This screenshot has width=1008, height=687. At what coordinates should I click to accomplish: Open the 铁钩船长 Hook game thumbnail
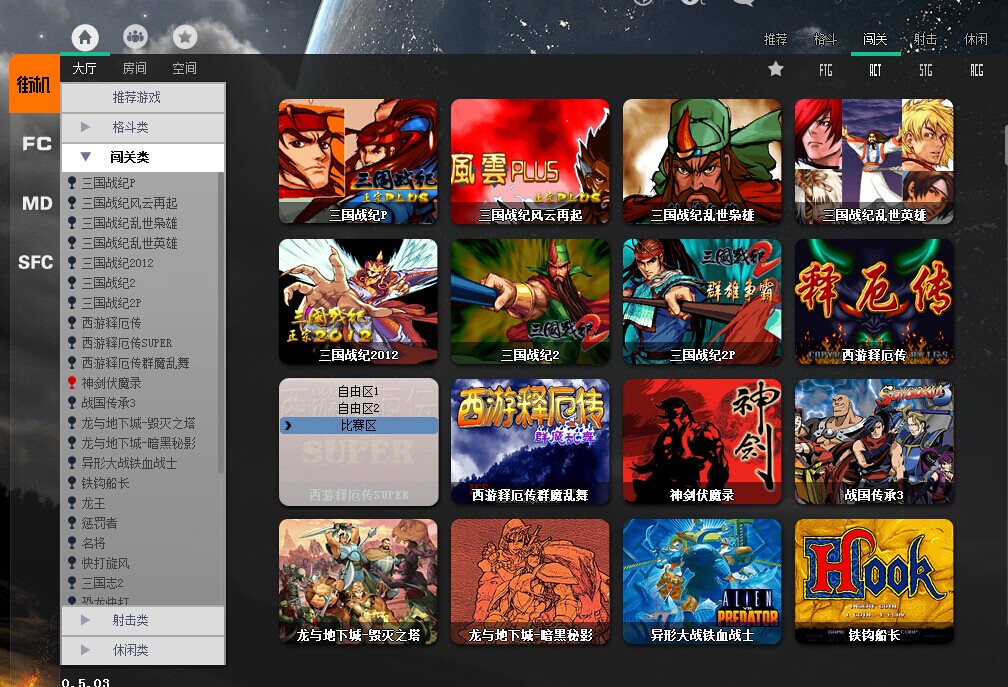[874, 581]
